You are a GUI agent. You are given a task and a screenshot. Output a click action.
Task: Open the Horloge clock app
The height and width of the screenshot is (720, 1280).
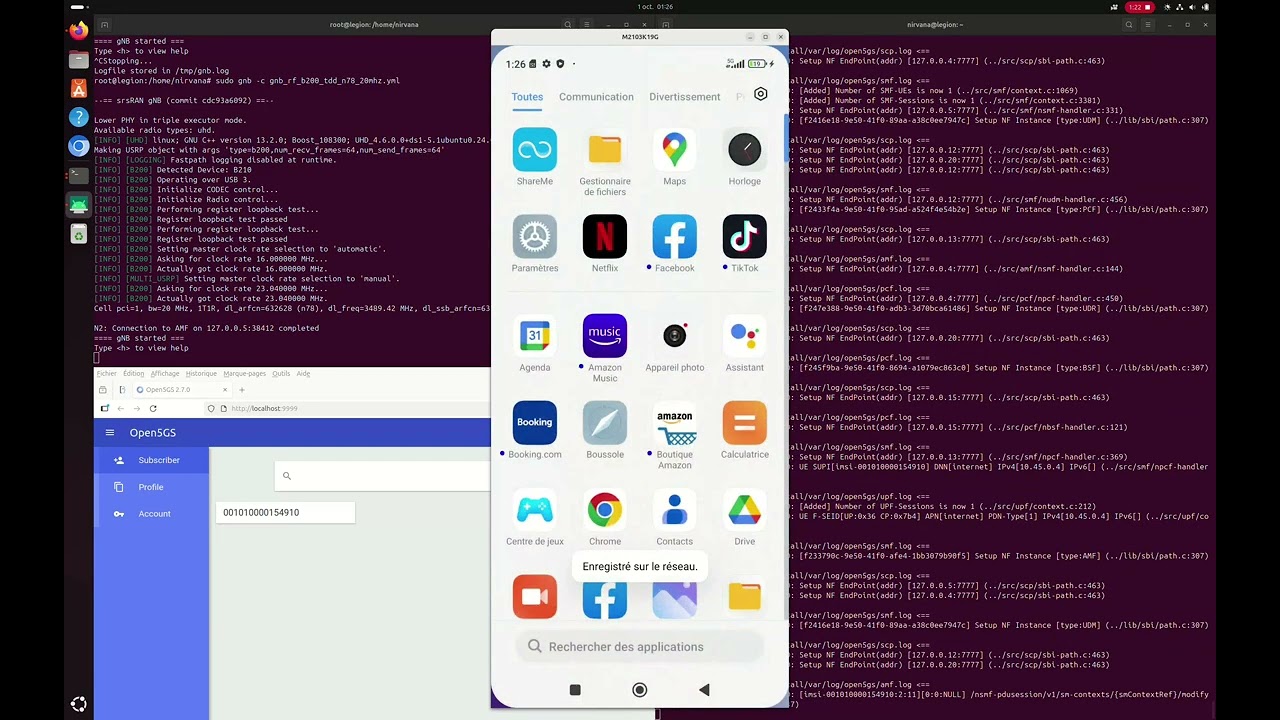coord(745,150)
